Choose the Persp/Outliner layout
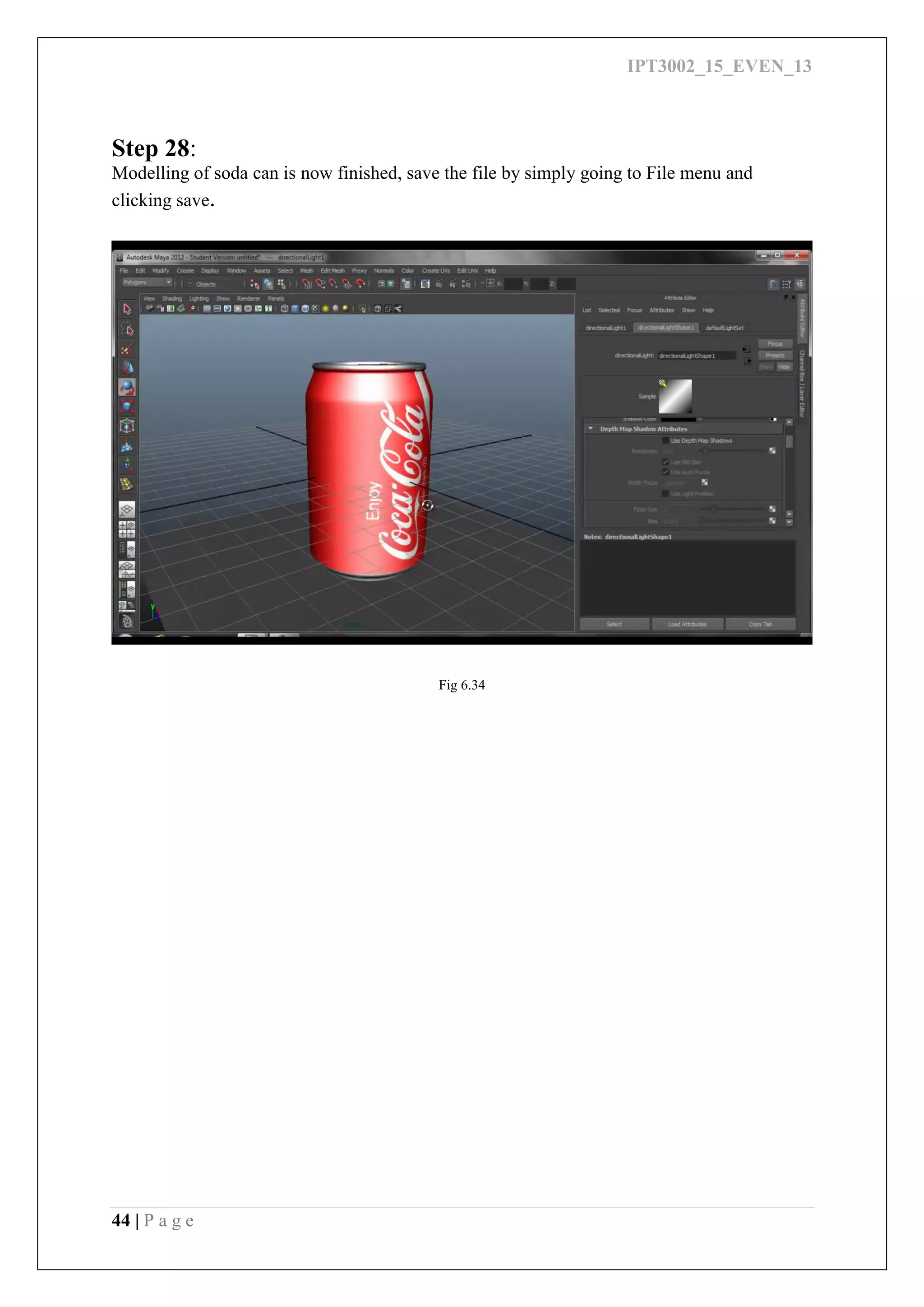Screen dimensions: 924x1307 pos(127,549)
